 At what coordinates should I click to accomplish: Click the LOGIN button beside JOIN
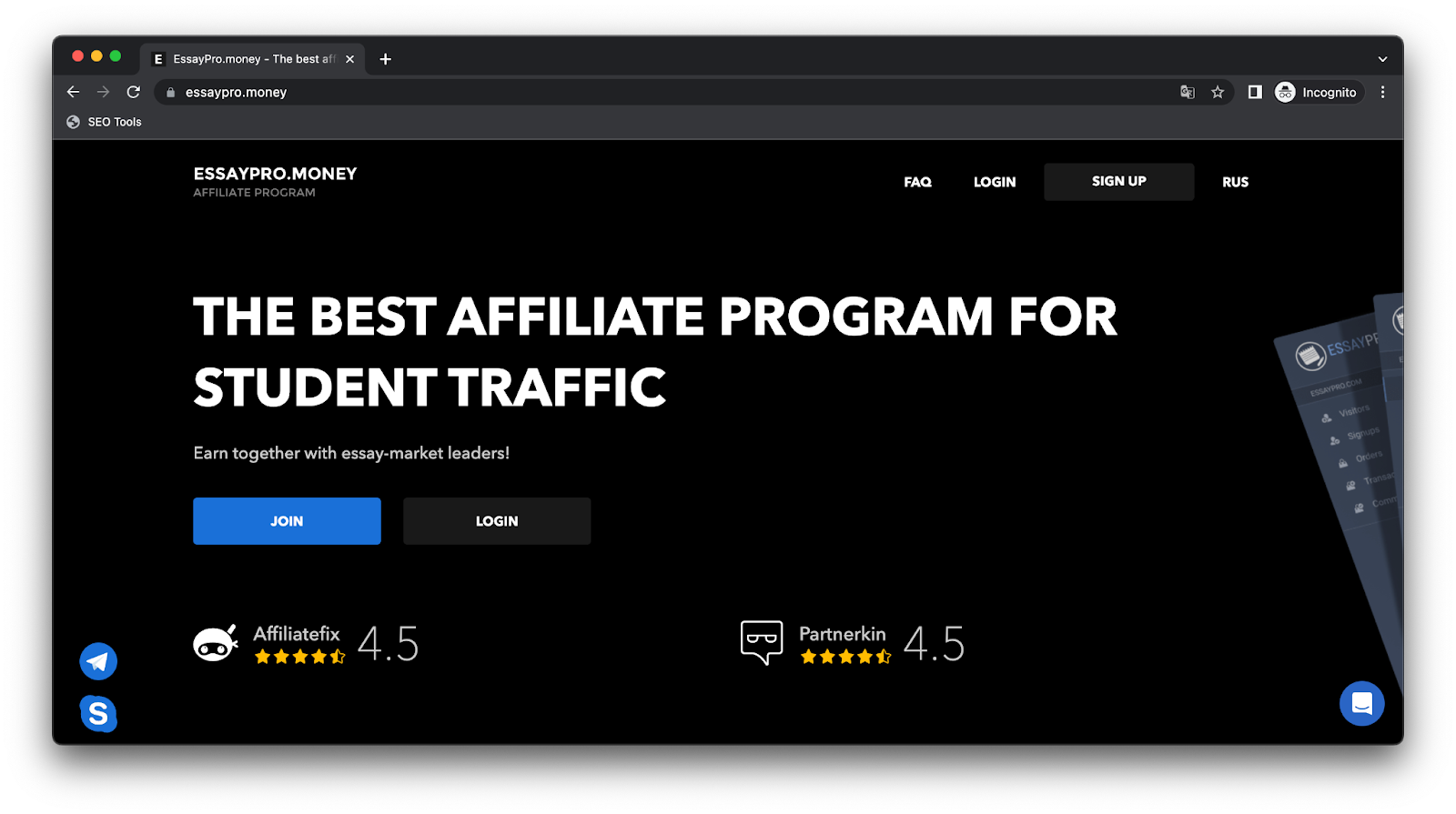click(497, 521)
